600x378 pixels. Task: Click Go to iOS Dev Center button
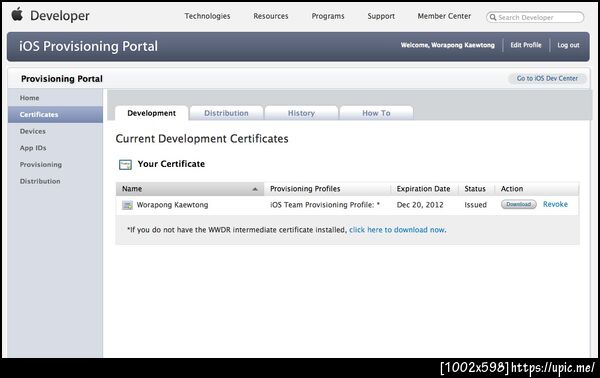point(547,78)
